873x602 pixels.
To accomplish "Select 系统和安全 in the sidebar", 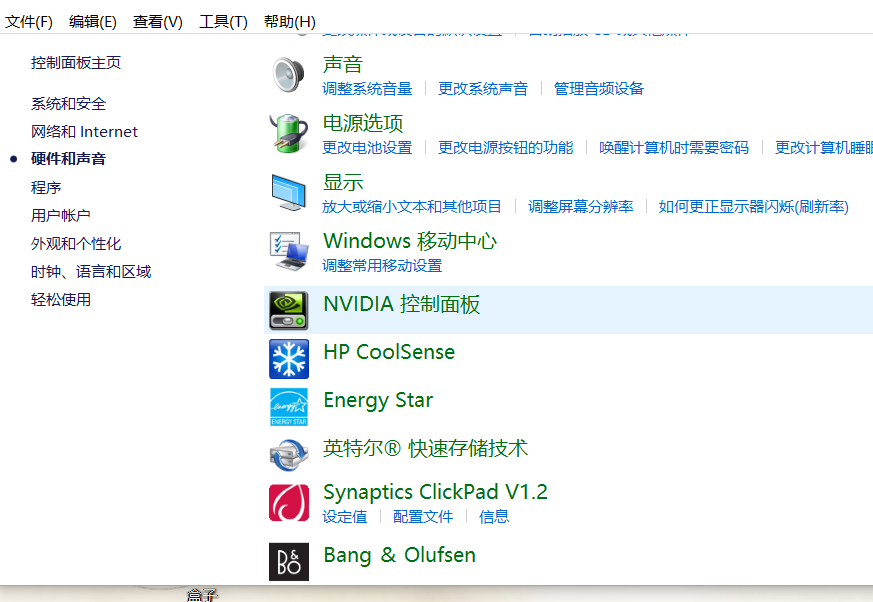I will pos(68,104).
